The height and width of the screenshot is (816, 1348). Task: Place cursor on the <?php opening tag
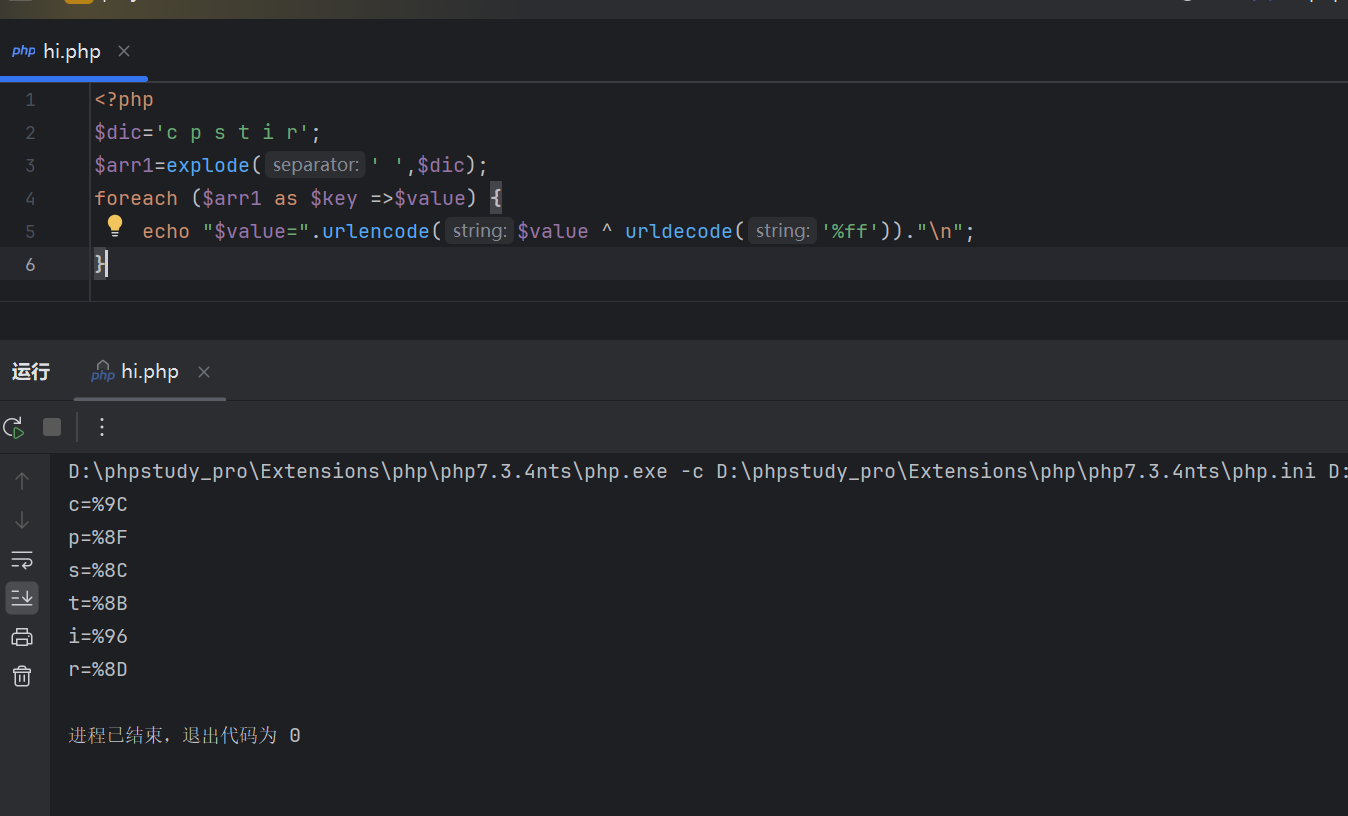(x=124, y=100)
